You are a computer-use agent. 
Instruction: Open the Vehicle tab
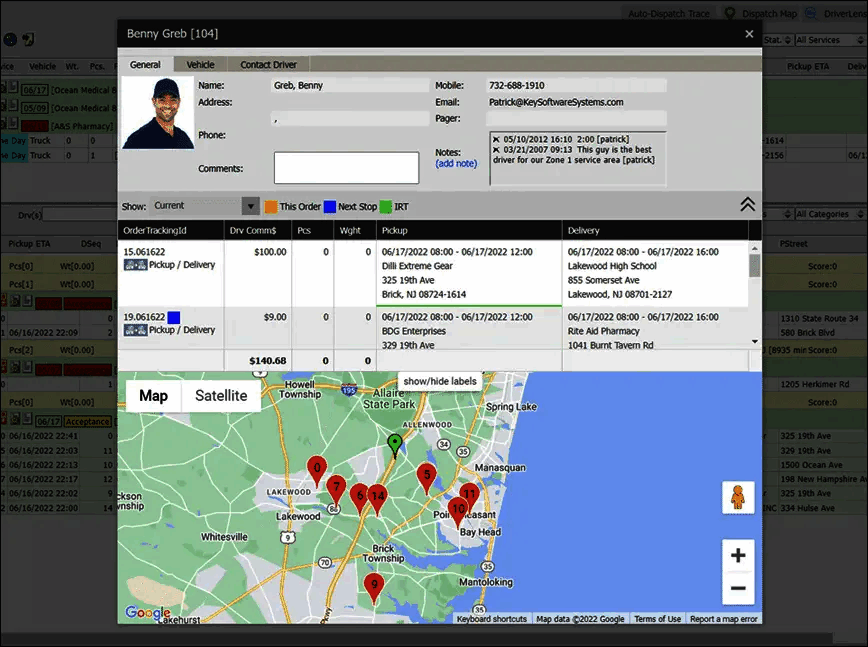(200, 65)
